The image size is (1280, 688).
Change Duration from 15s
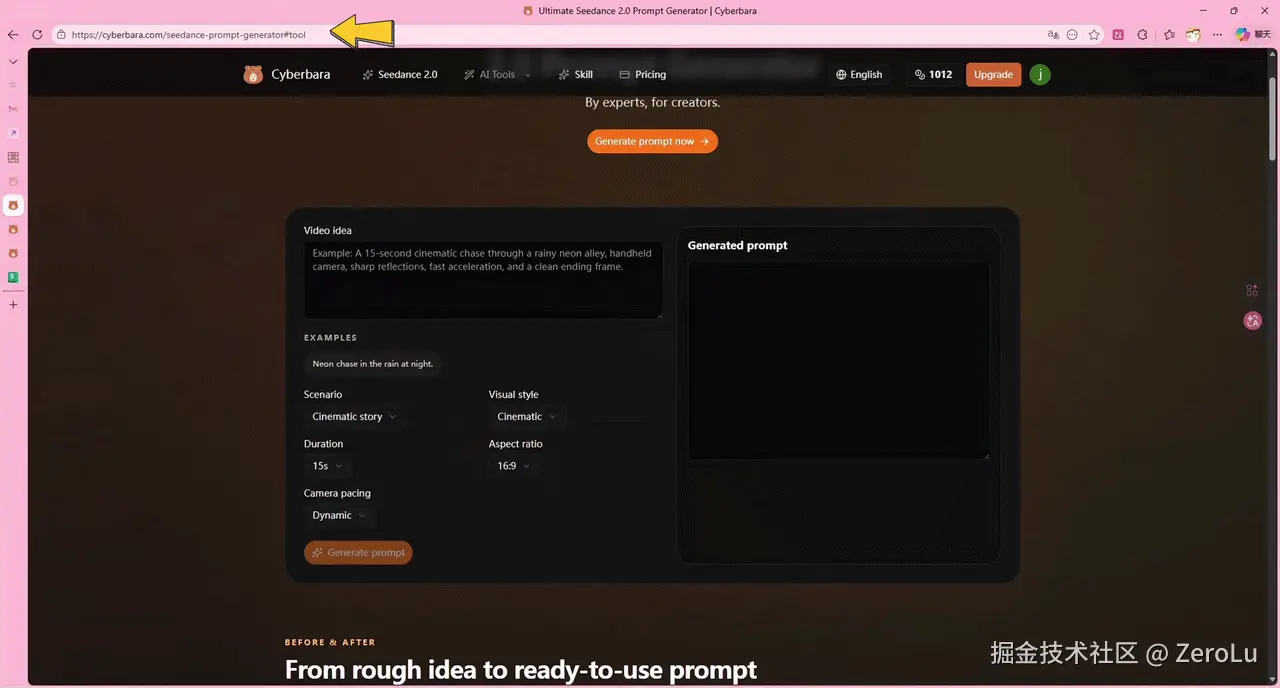[x=327, y=466]
